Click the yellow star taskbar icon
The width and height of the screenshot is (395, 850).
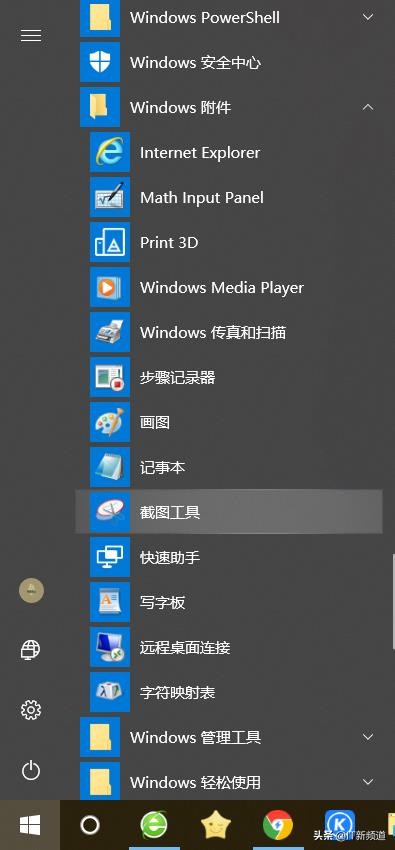coord(216,825)
